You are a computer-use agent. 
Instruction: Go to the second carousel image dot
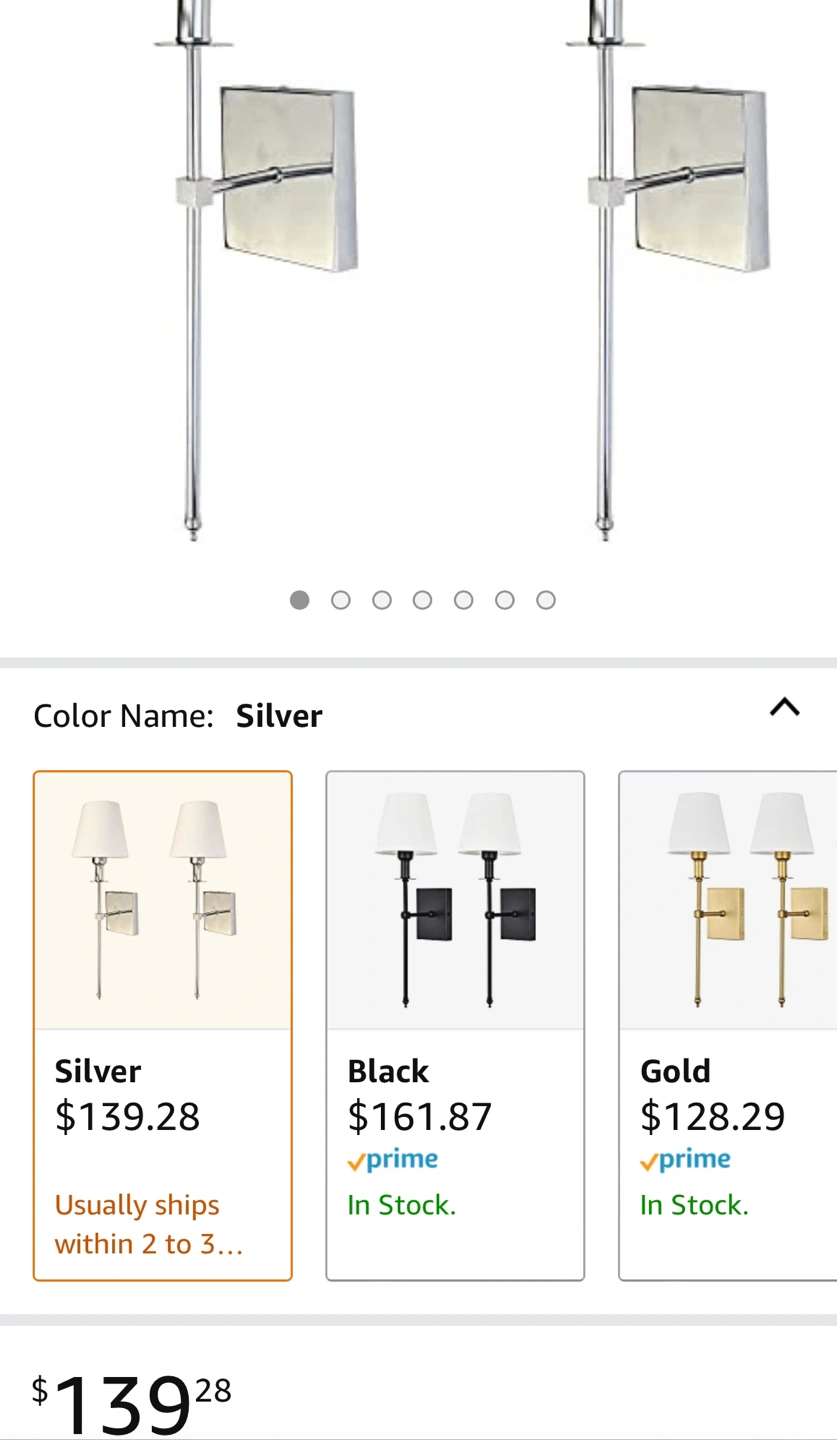[x=341, y=600]
